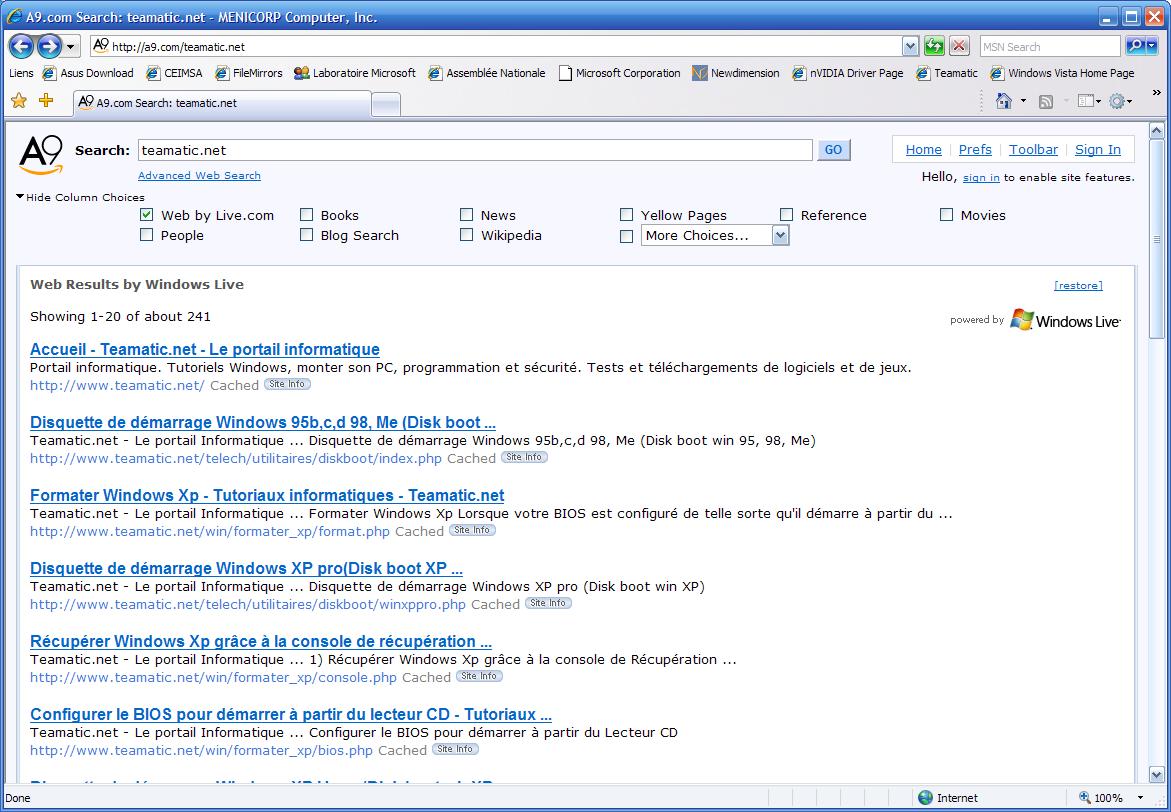Click Site Info for teamatic.net homepage
This screenshot has width=1171, height=812.
point(288,384)
